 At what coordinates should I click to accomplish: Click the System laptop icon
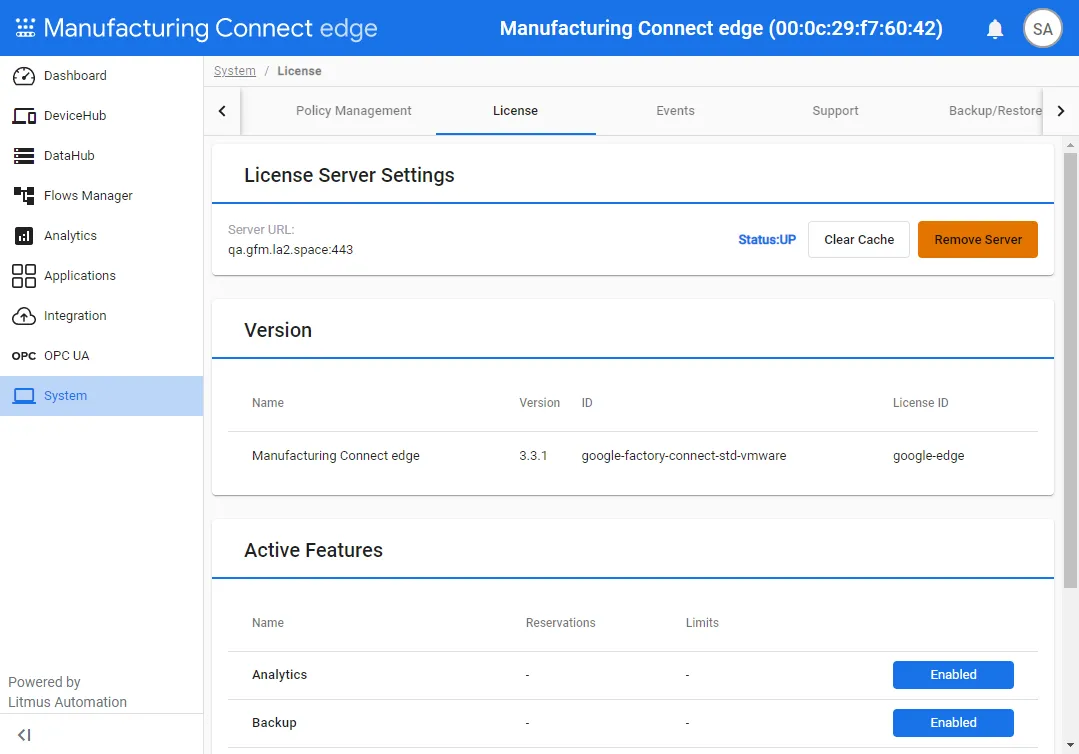[x=24, y=396]
